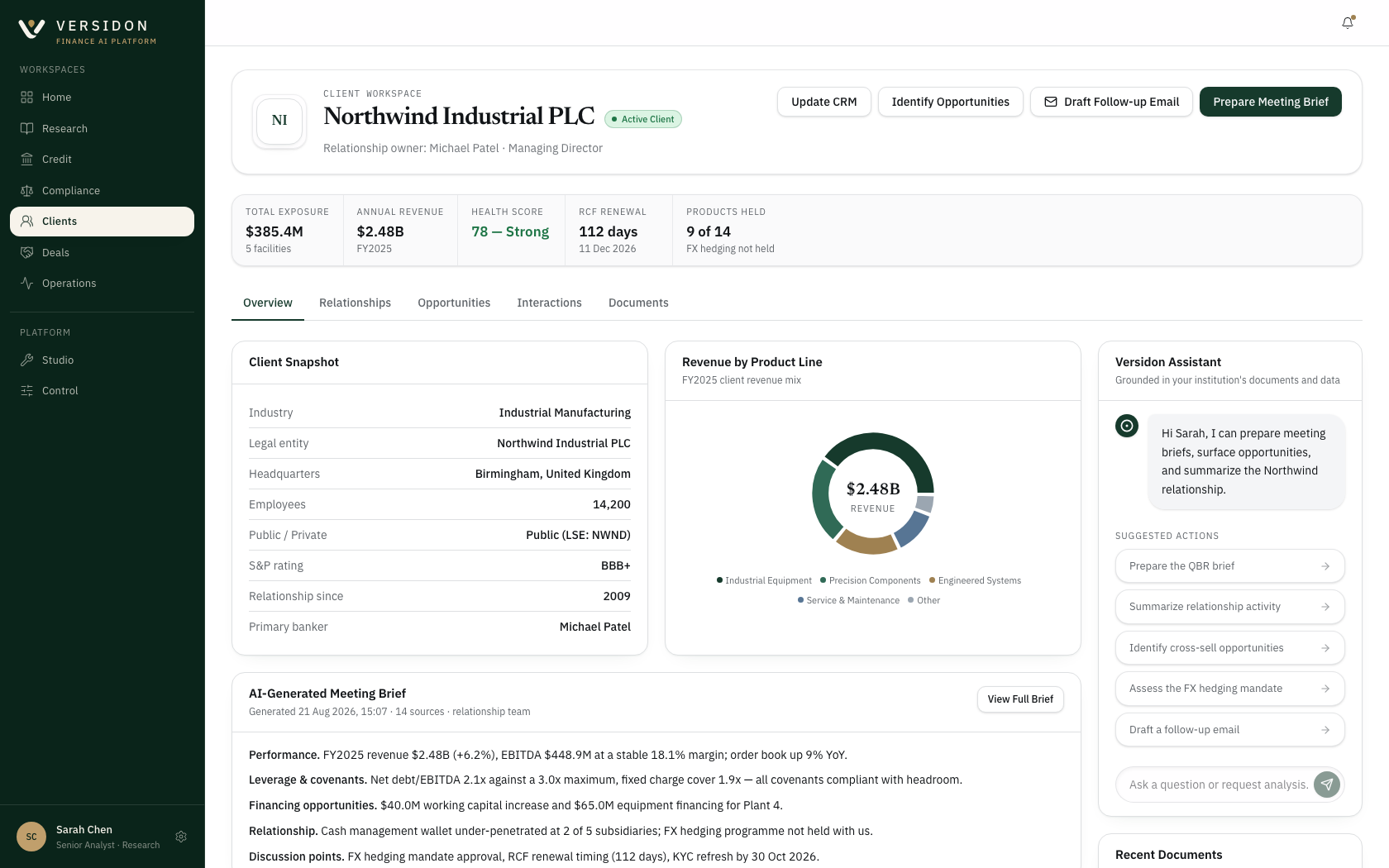The width and height of the screenshot is (1389, 868).
Task: Click the View Full Brief button
Action: click(1020, 699)
